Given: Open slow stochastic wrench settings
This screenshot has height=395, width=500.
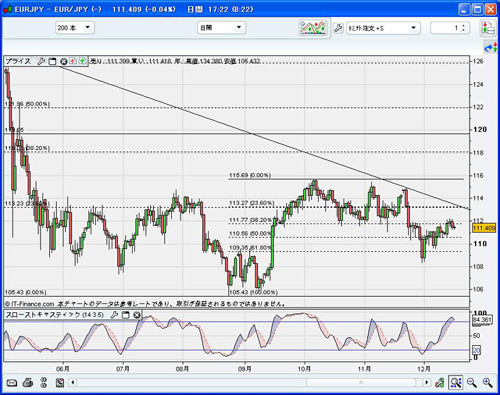Looking at the screenshot, I should (x=114, y=315).
